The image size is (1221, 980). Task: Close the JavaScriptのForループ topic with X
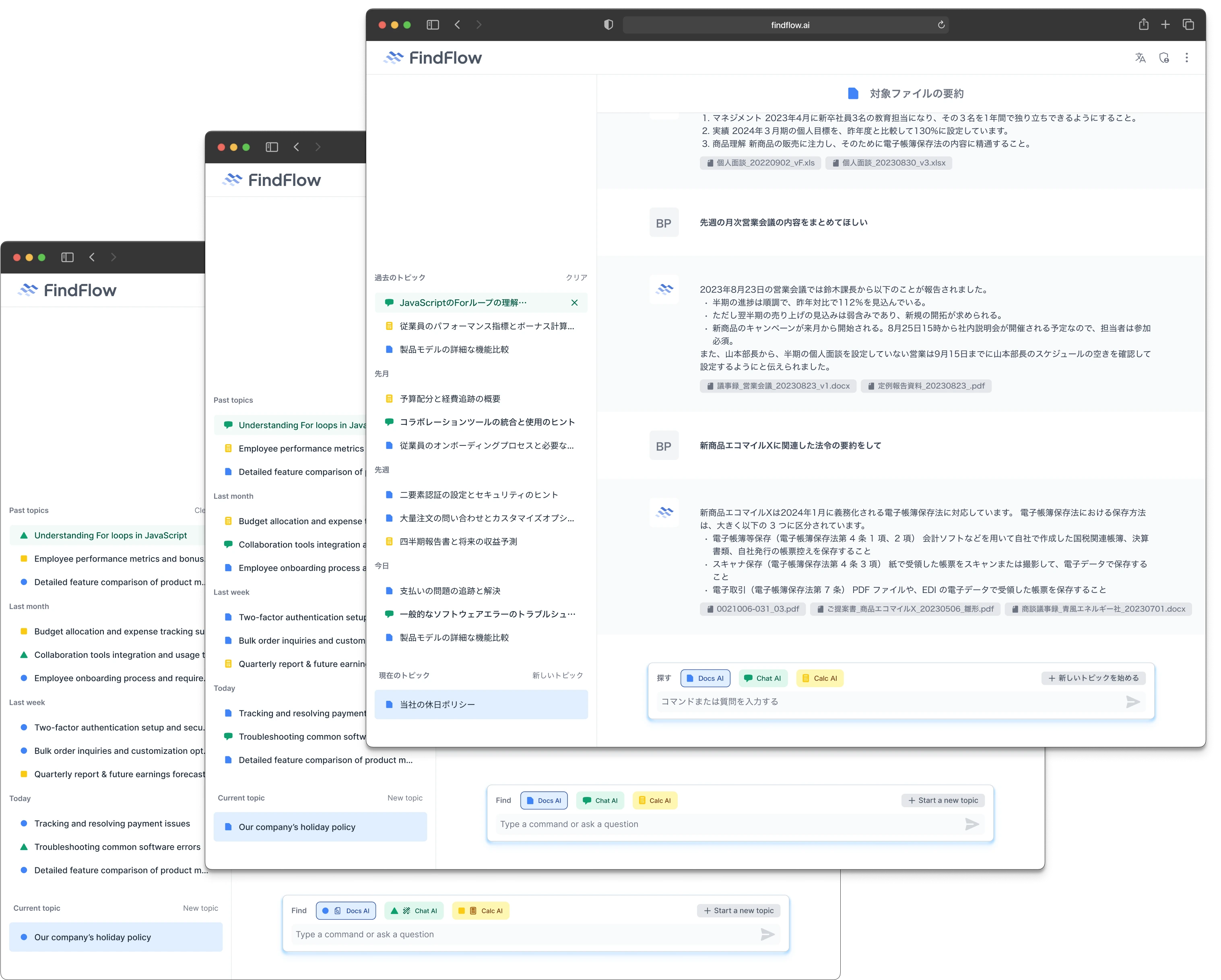point(574,303)
